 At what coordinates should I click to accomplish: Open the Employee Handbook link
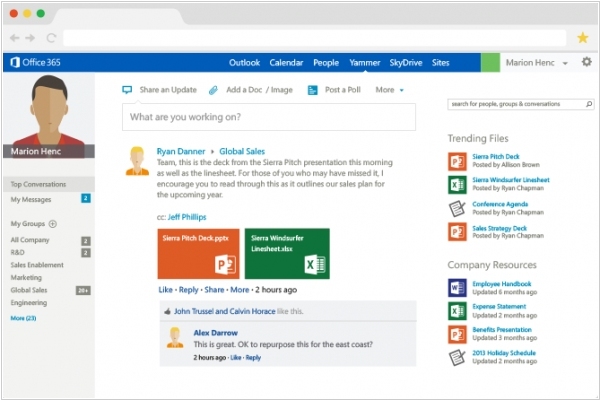(501, 284)
